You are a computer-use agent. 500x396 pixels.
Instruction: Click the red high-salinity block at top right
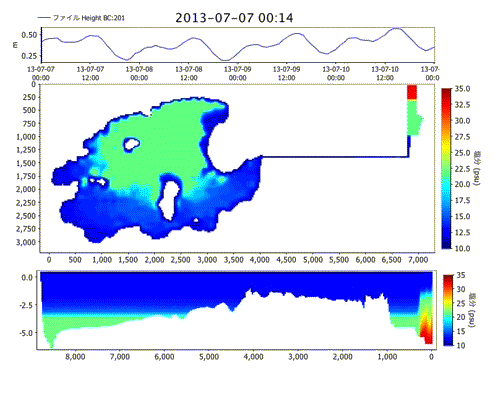click(412, 92)
